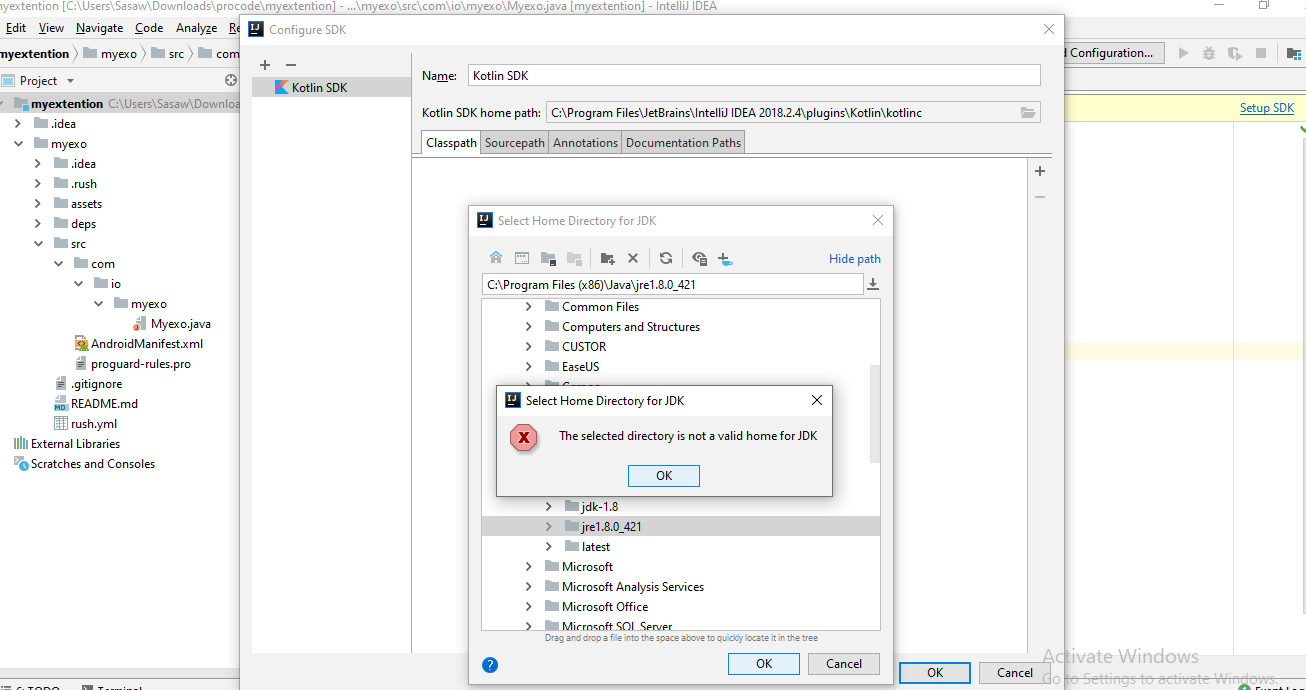Expand the Microsoft Analysis Services folder
1306x690 pixels.
[529, 587]
